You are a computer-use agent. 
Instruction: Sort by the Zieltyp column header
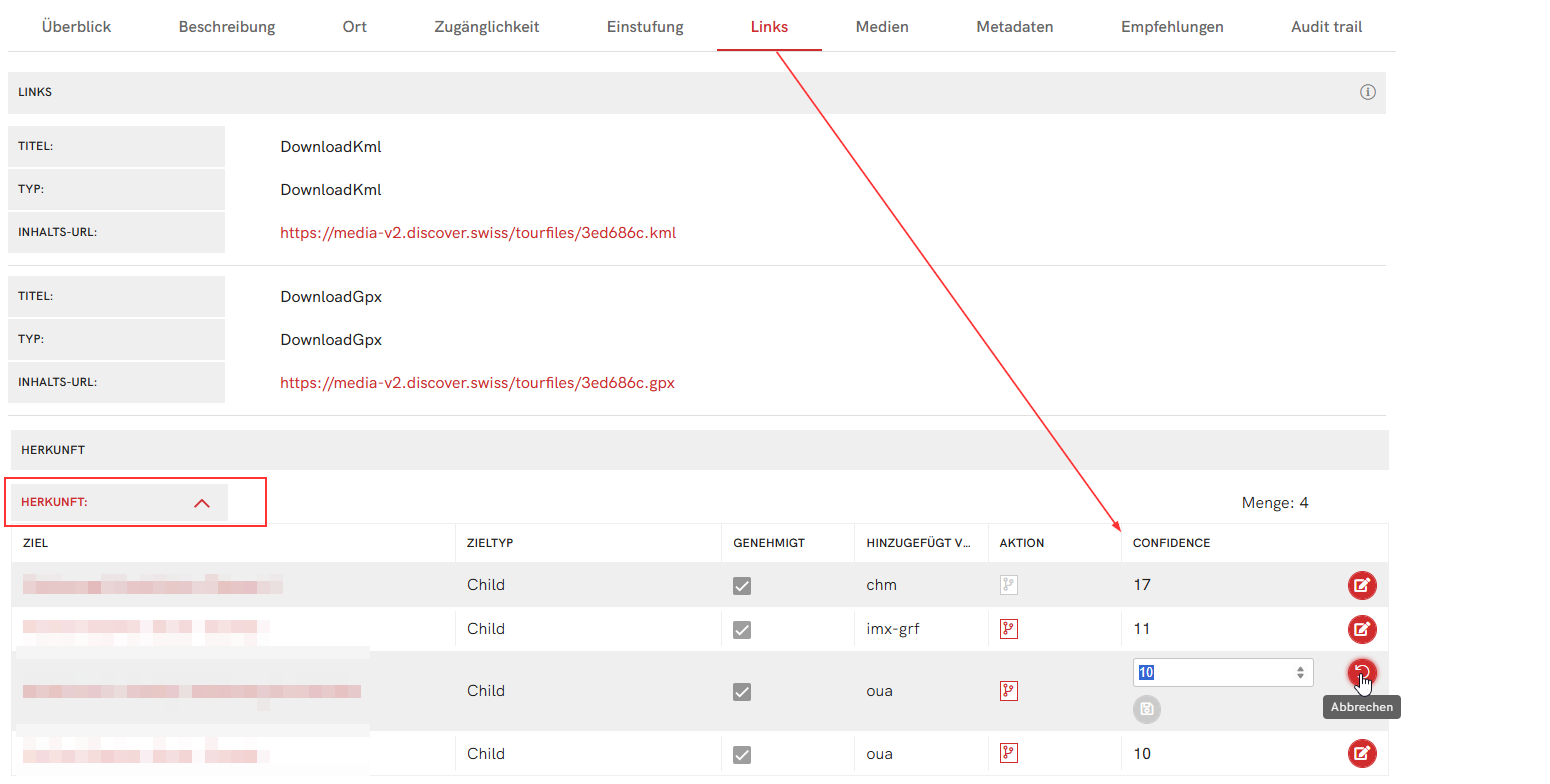[x=490, y=543]
